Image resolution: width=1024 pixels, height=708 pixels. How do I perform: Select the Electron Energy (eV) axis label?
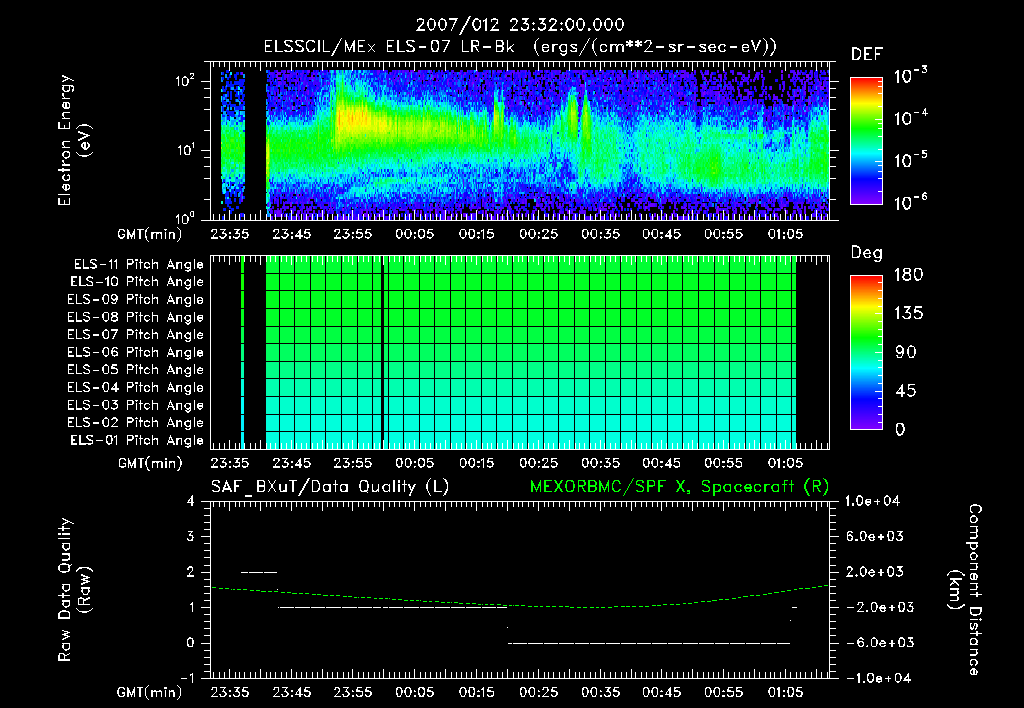[74, 140]
